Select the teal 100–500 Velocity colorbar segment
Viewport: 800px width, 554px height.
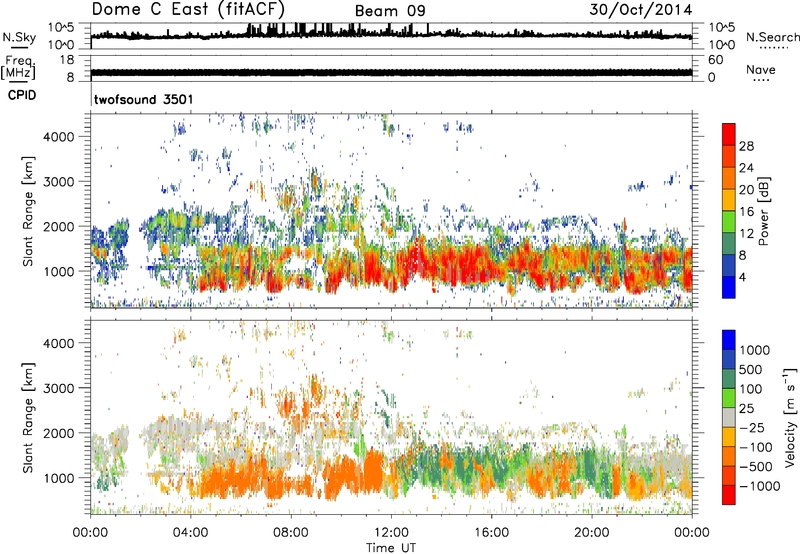[729, 379]
